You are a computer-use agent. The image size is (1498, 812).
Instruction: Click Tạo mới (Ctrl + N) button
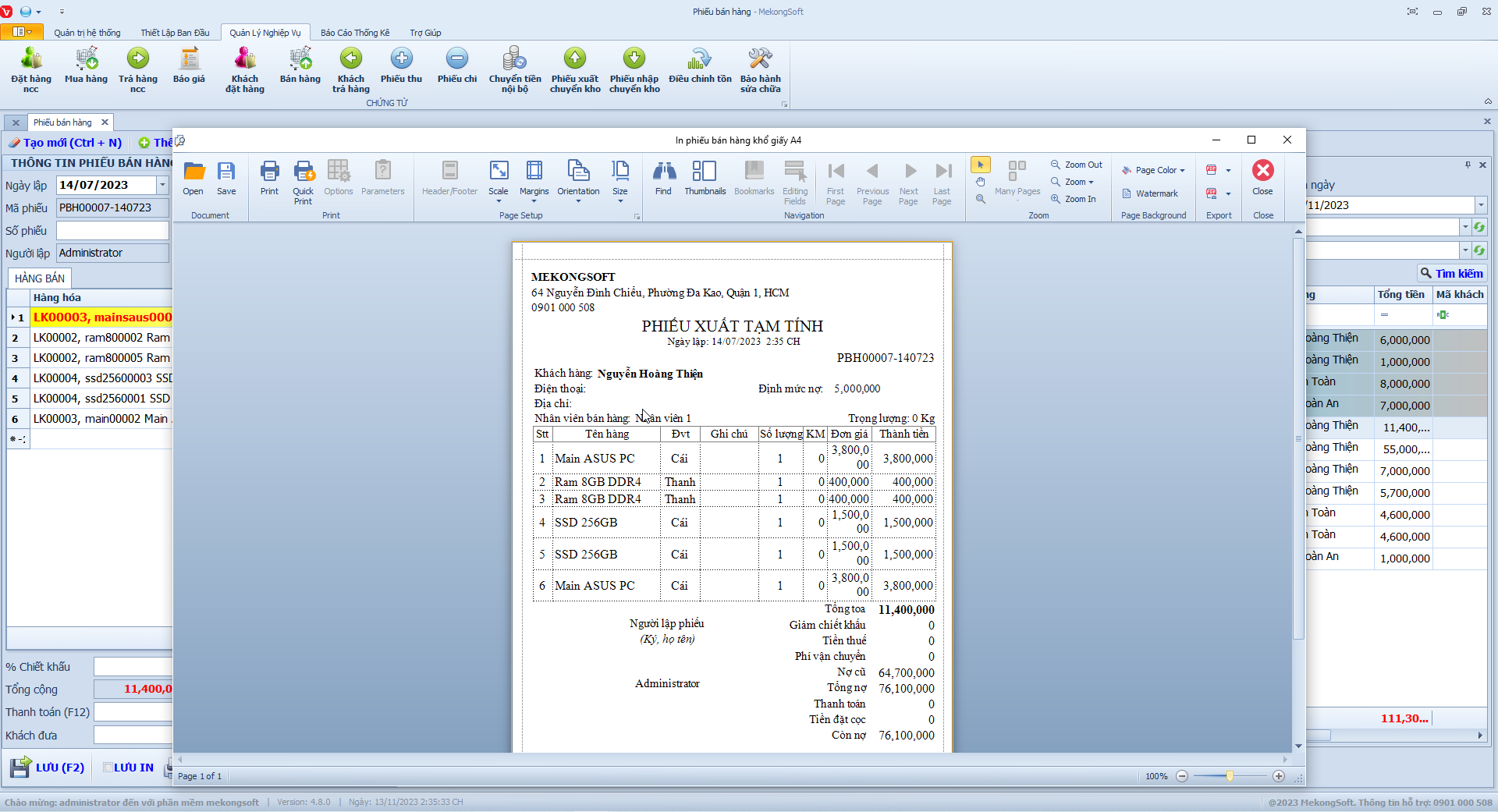click(x=66, y=143)
